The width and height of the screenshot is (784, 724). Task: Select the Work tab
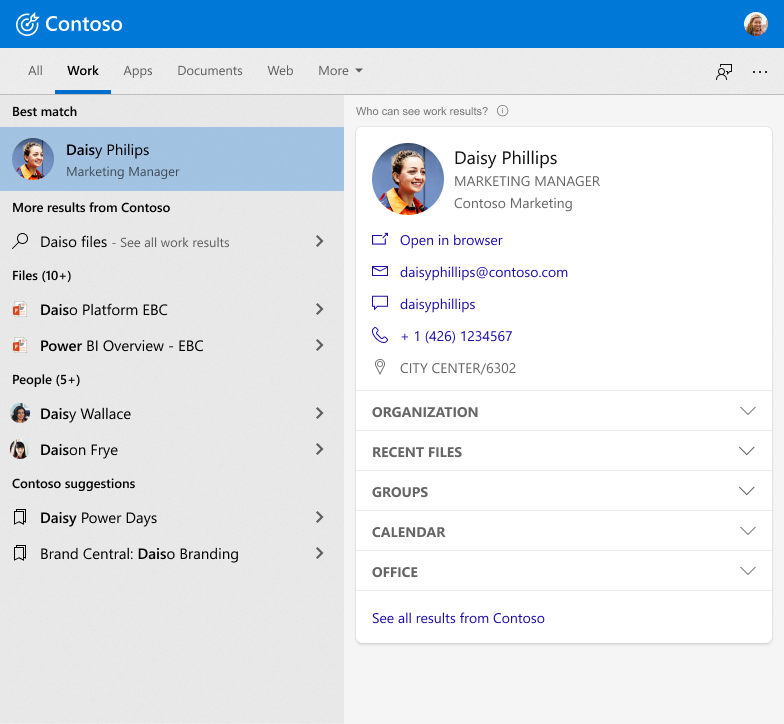(x=83, y=70)
